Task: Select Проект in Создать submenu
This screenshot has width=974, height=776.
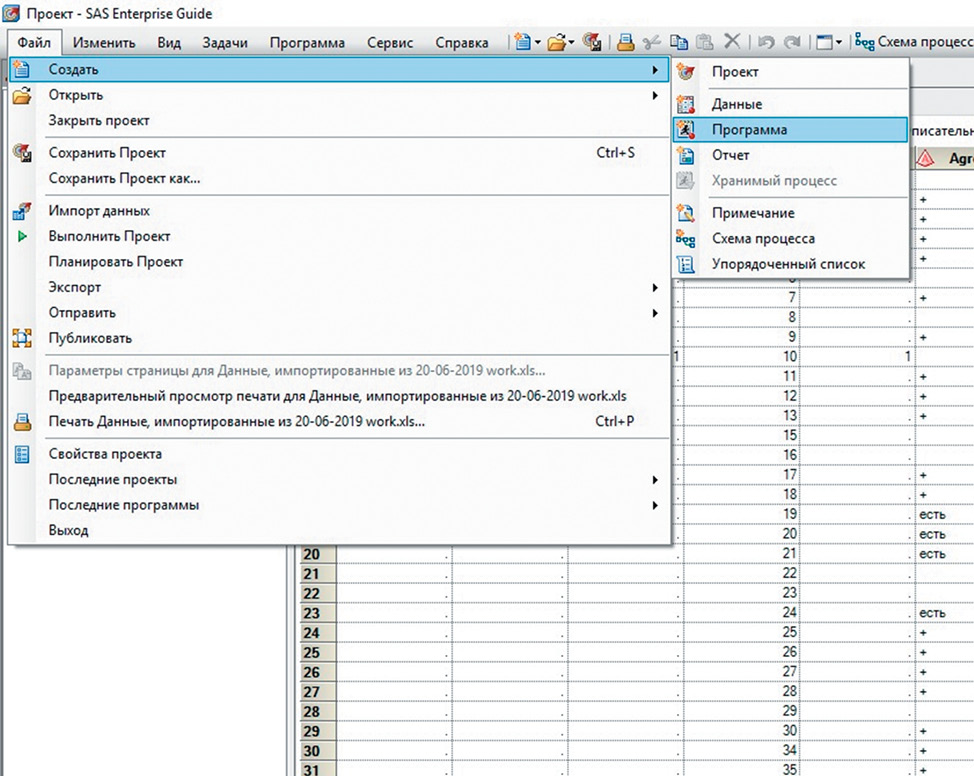Action: point(735,71)
